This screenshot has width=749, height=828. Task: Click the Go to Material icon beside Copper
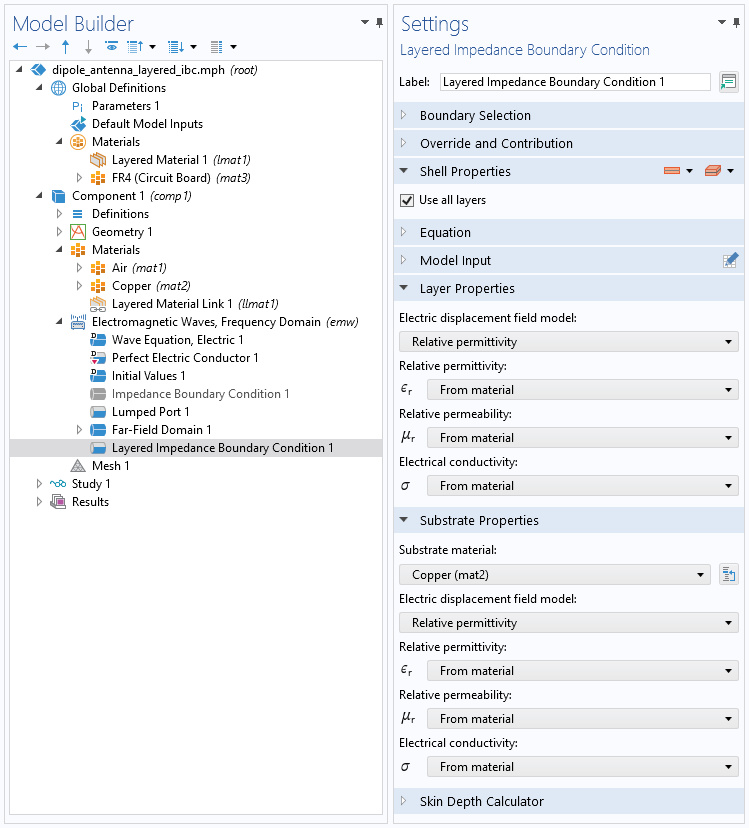[x=729, y=574]
